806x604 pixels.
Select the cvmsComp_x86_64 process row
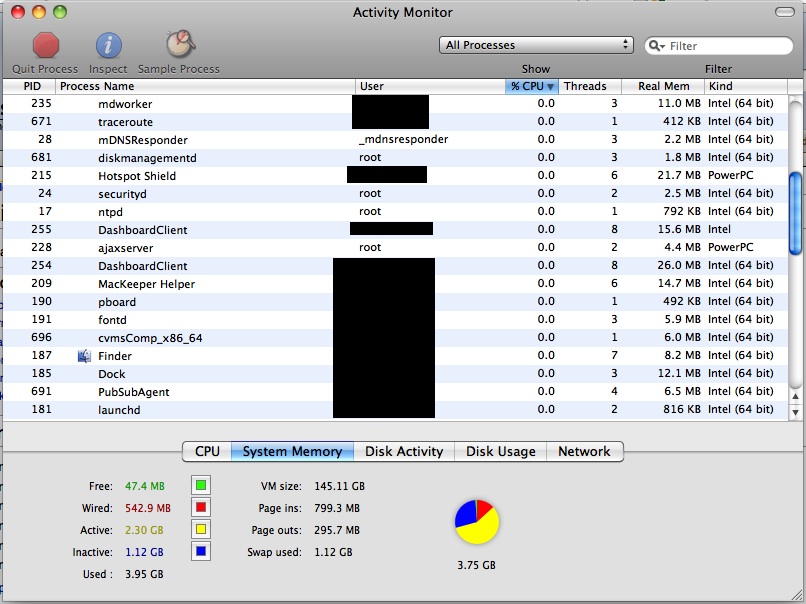pos(395,338)
